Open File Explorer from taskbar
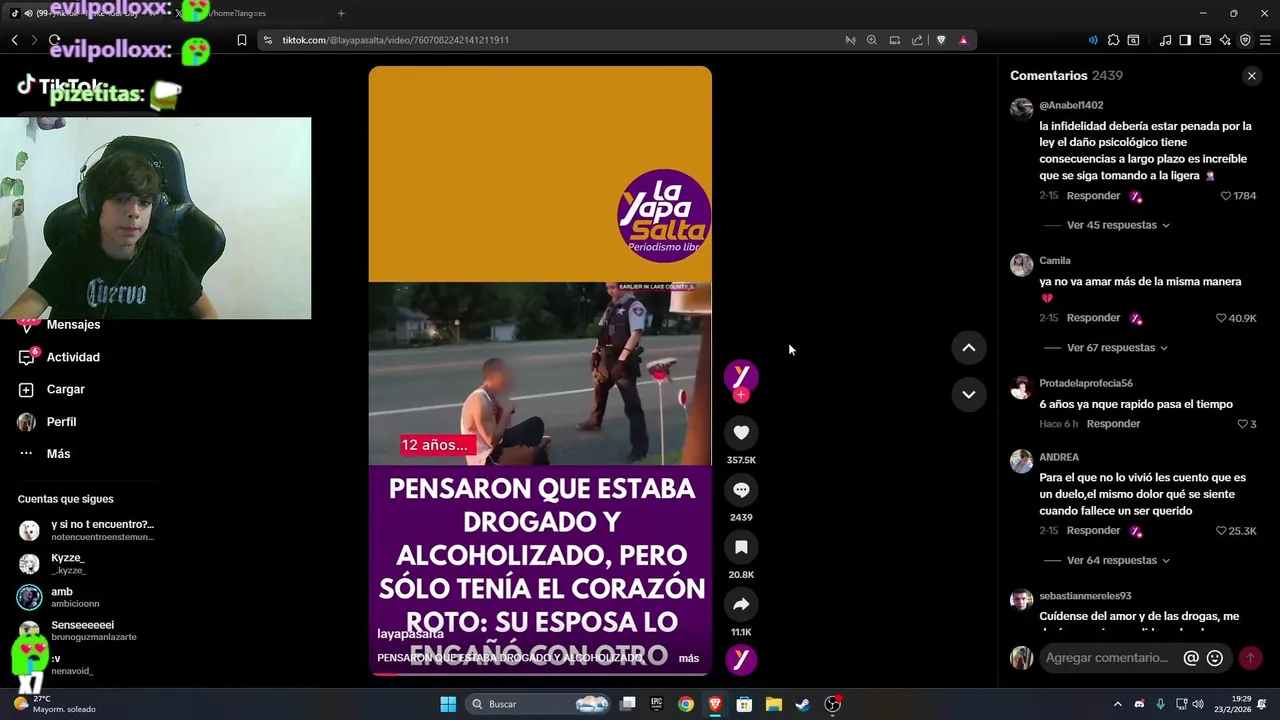Viewport: 1280px width, 720px height. tap(773, 704)
